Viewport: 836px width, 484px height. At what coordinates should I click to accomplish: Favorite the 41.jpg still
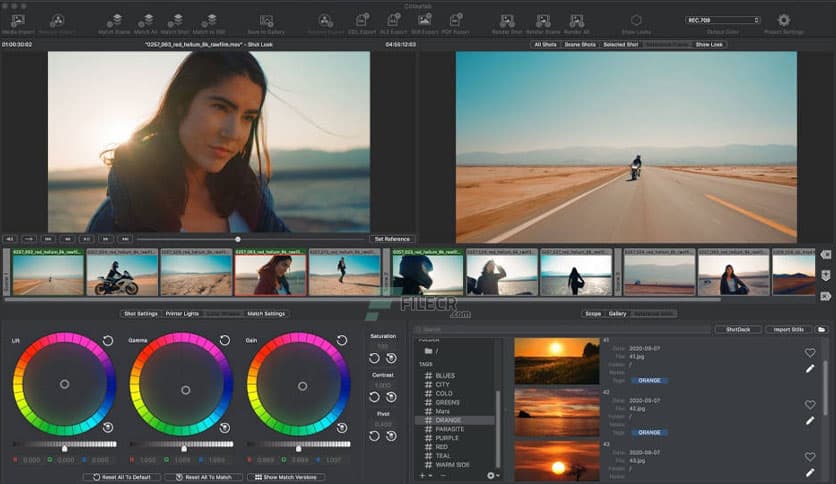810,352
